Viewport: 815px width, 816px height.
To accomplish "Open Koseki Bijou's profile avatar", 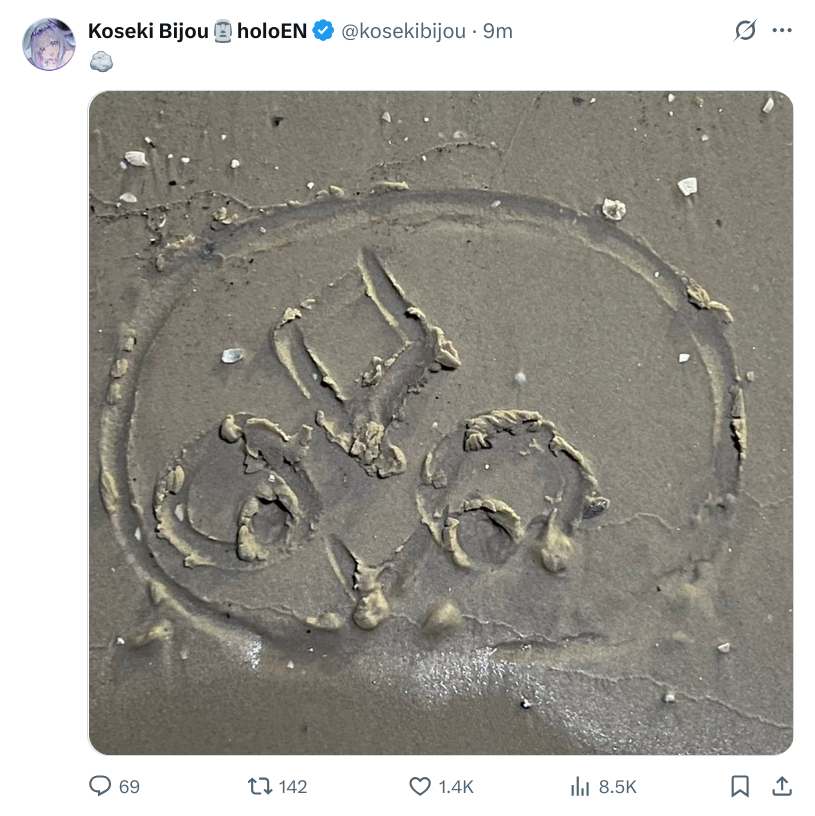I will tap(49, 44).
